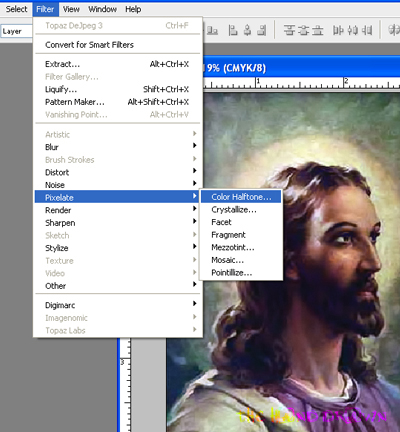The width and height of the screenshot is (400, 432).
Task: Launch the Liquify filter
Action: [x=118, y=89]
